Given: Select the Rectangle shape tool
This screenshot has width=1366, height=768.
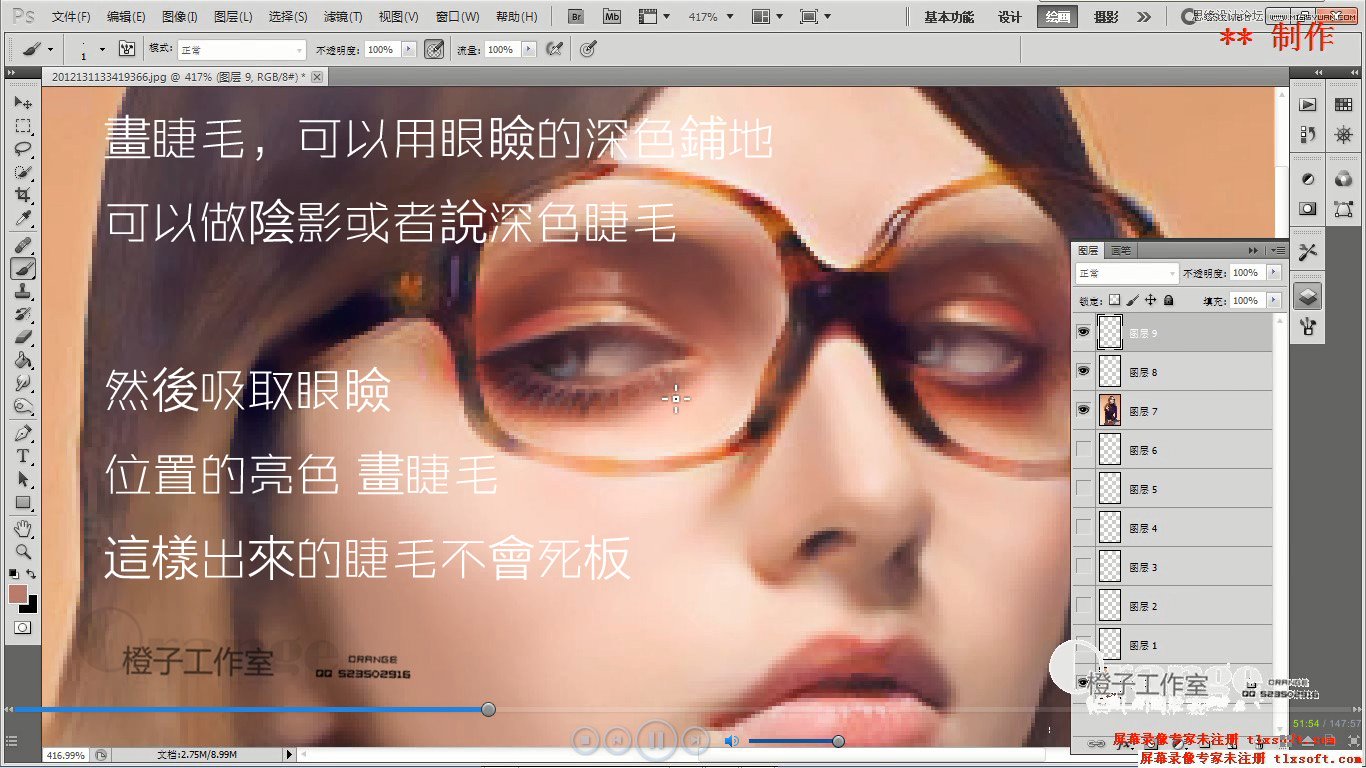Looking at the screenshot, I should point(23,502).
